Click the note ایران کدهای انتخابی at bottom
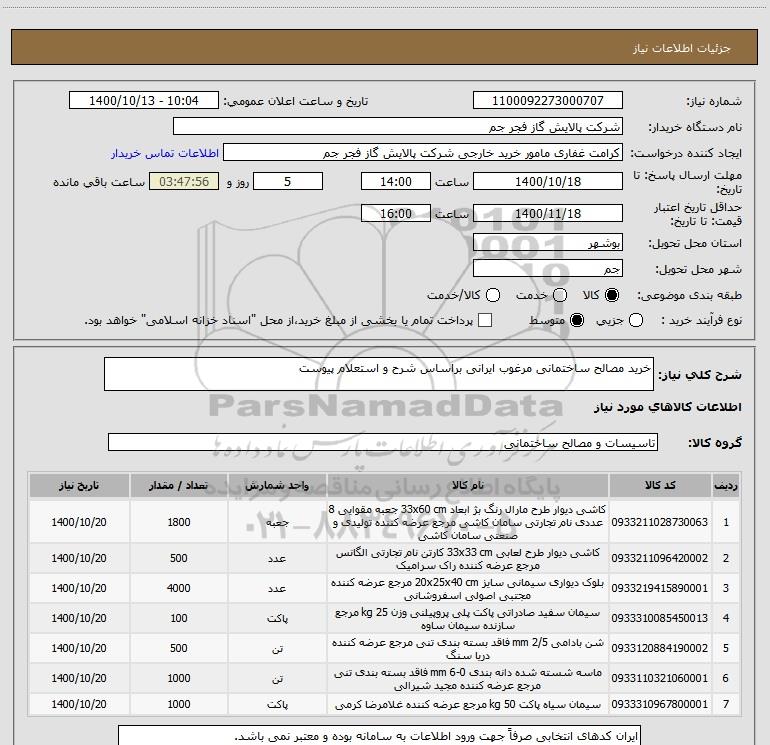 point(436,736)
